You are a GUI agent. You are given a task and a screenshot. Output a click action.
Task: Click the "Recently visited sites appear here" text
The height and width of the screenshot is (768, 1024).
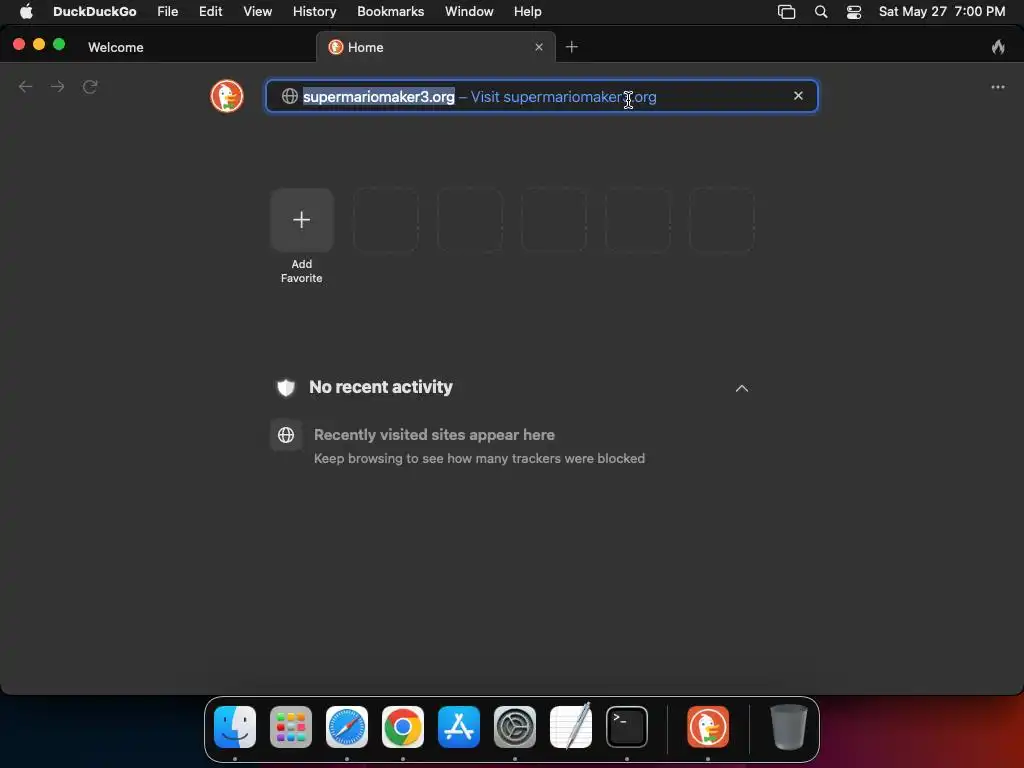coord(434,435)
